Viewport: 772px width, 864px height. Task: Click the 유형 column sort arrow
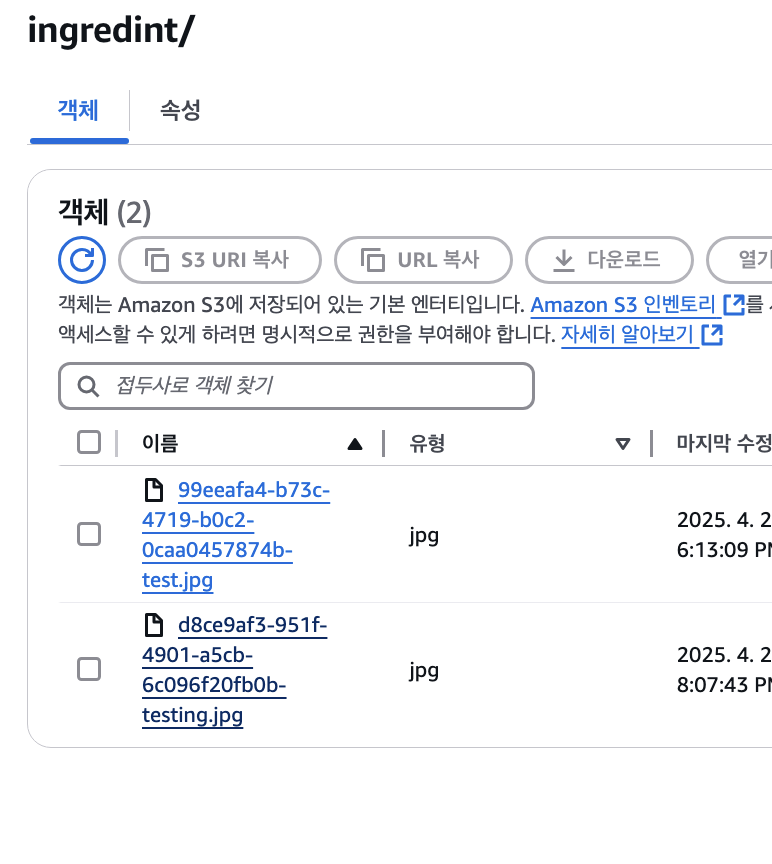(x=623, y=444)
